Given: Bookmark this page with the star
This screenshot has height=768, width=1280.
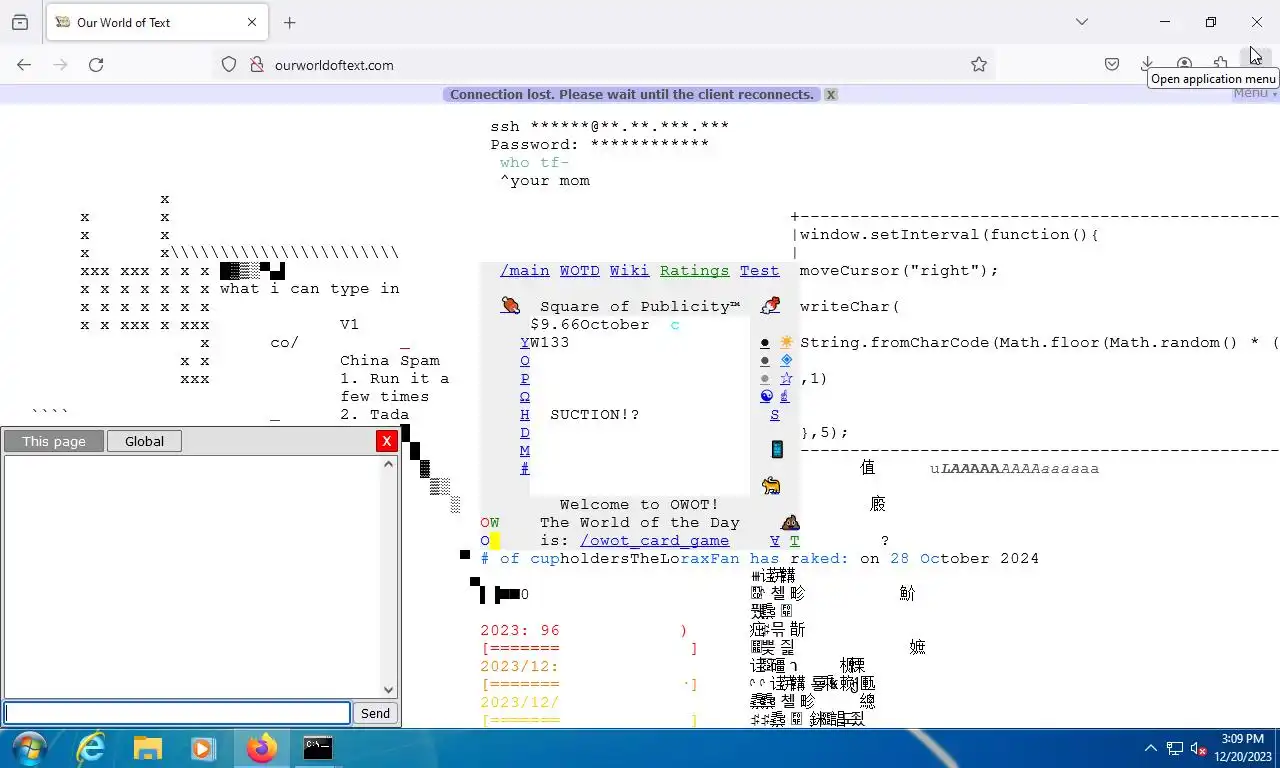Looking at the screenshot, I should coord(979,64).
